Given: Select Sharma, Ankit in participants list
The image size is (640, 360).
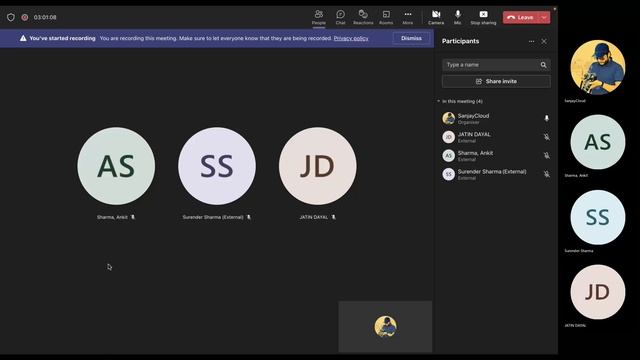Looking at the screenshot, I should click(x=496, y=156).
